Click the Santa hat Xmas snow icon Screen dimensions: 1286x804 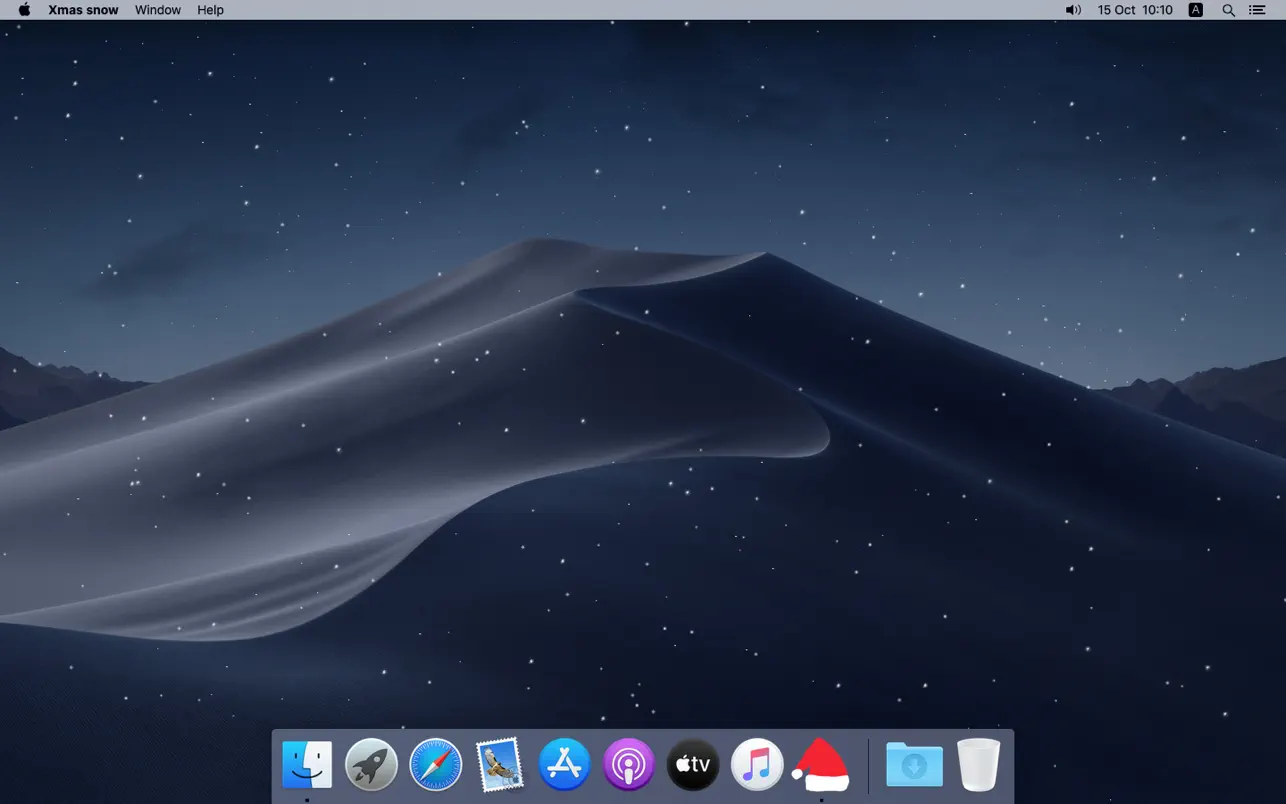pyautogui.click(x=820, y=764)
